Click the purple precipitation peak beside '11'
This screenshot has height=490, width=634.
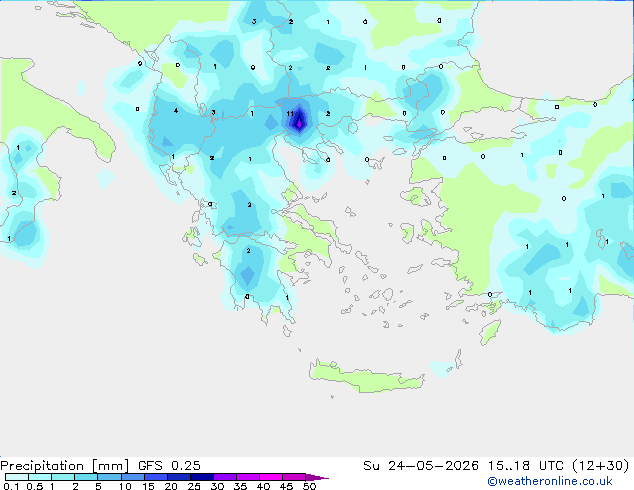(299, 123)
